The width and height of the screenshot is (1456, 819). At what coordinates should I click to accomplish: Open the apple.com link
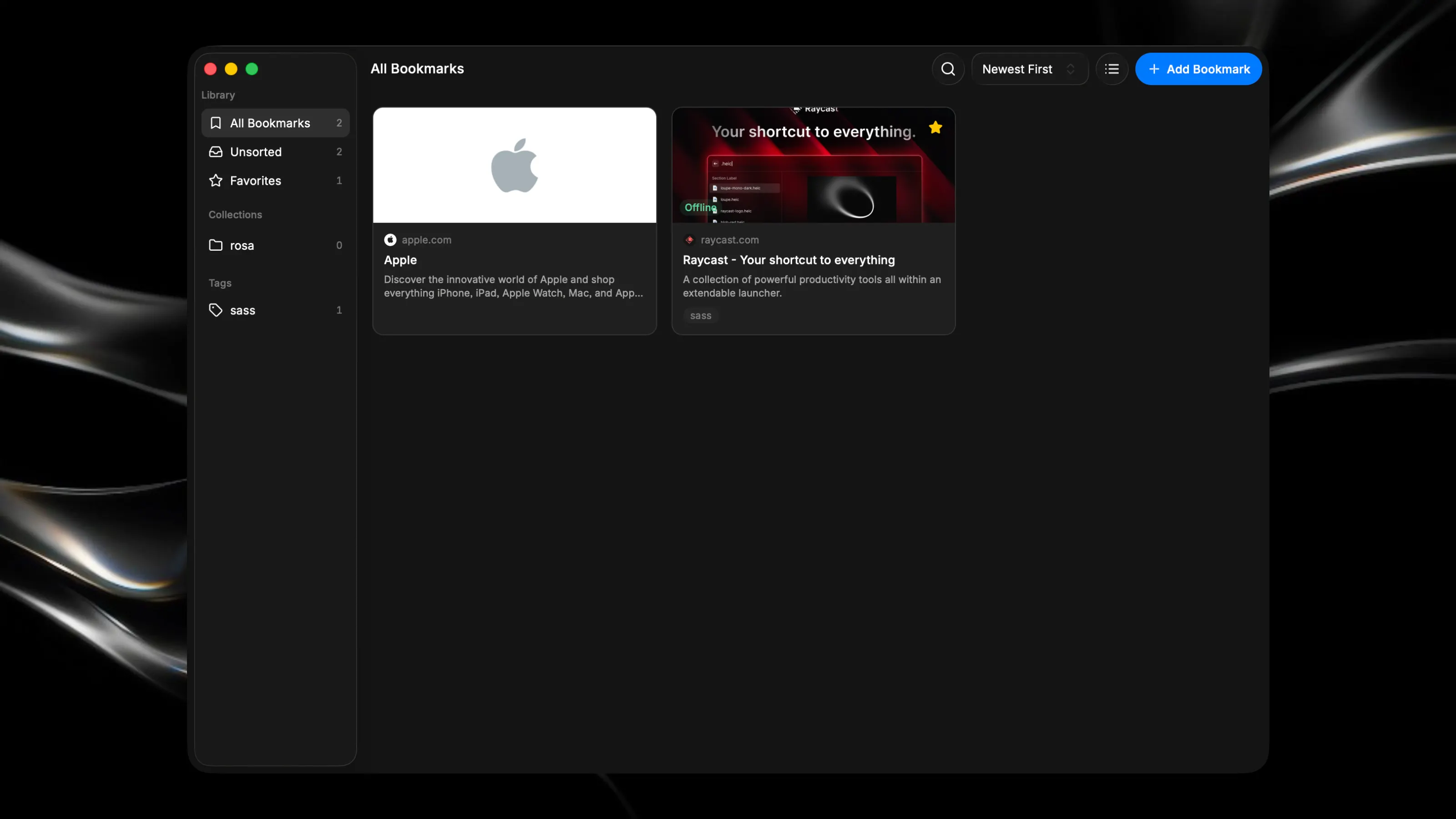pos(426,240)
